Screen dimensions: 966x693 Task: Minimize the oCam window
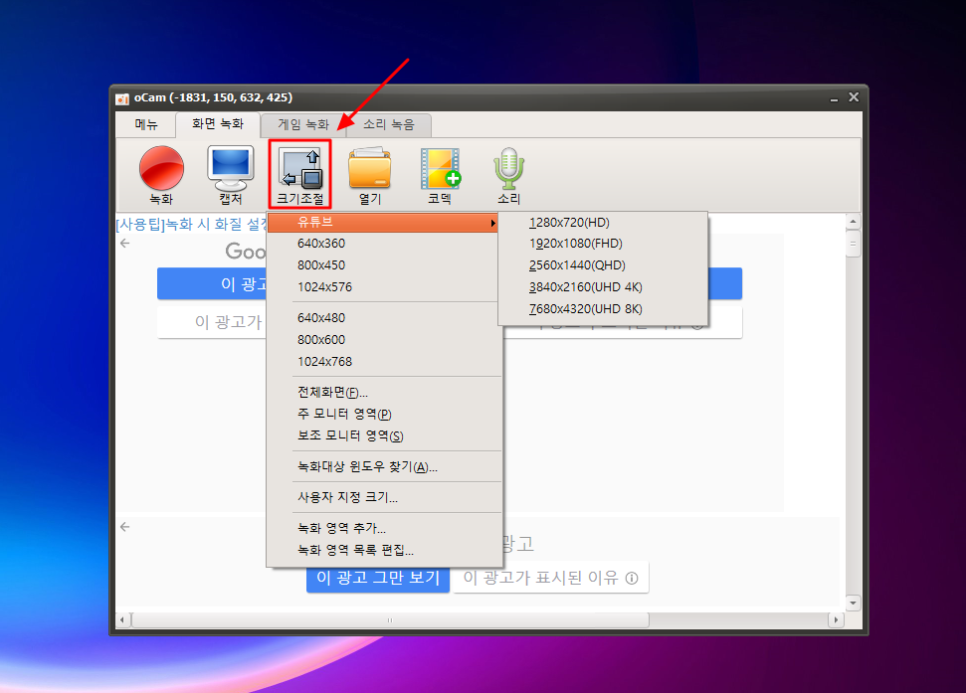(x=834, y=99)
